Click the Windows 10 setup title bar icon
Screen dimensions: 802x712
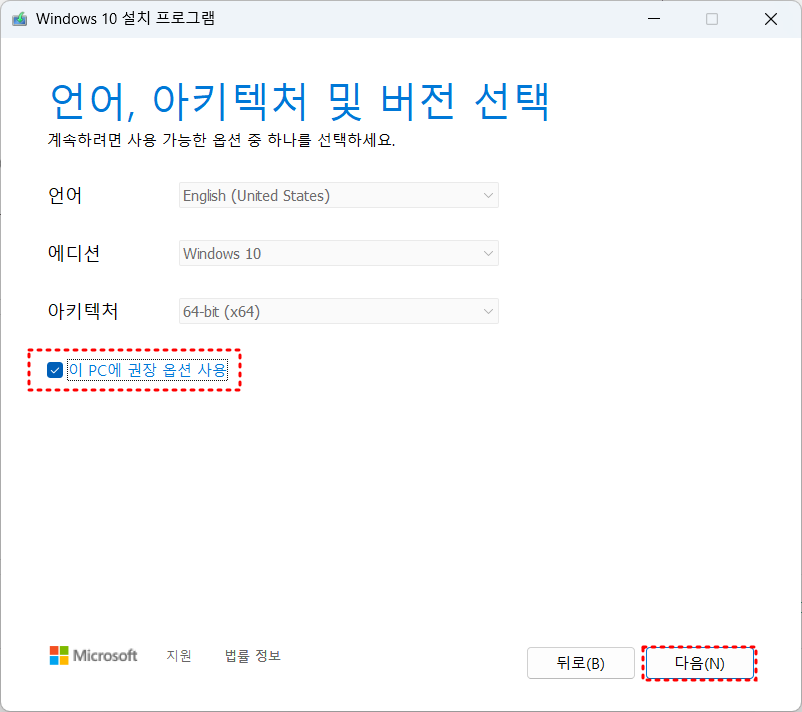tap(19, 19)
